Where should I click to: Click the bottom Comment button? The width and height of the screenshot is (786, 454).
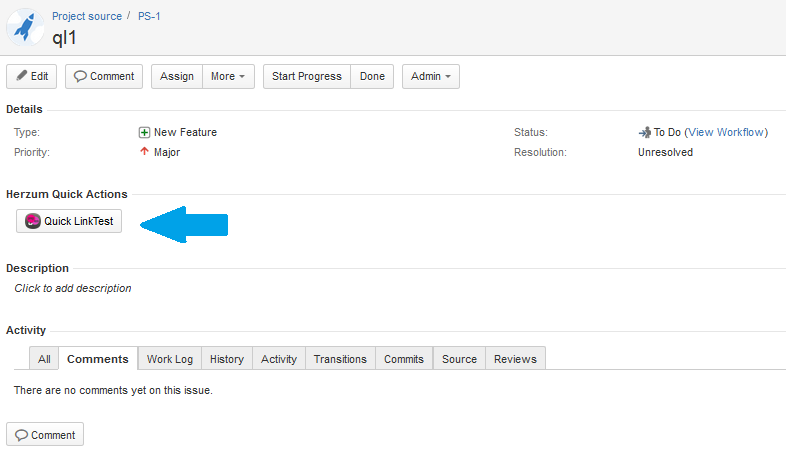pyautogui.click(x=45, y=435)
